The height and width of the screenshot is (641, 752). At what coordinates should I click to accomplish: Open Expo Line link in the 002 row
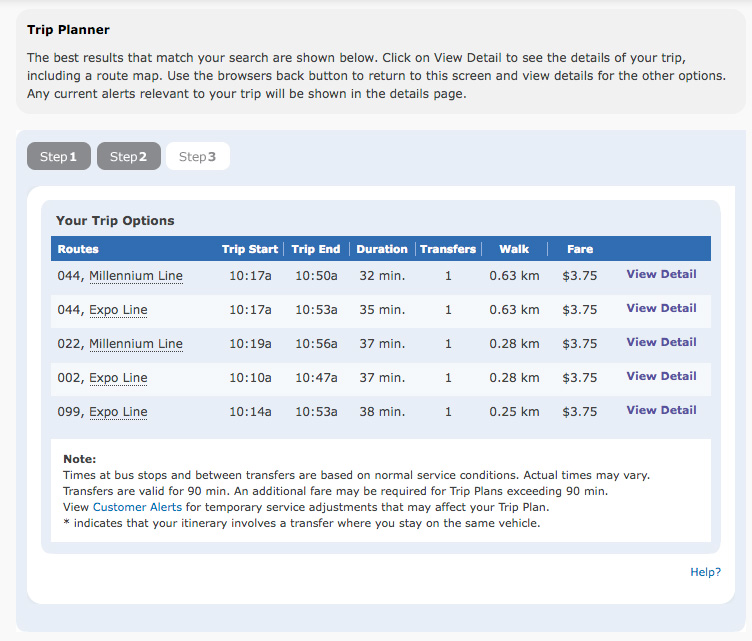(x=118, y=378)
